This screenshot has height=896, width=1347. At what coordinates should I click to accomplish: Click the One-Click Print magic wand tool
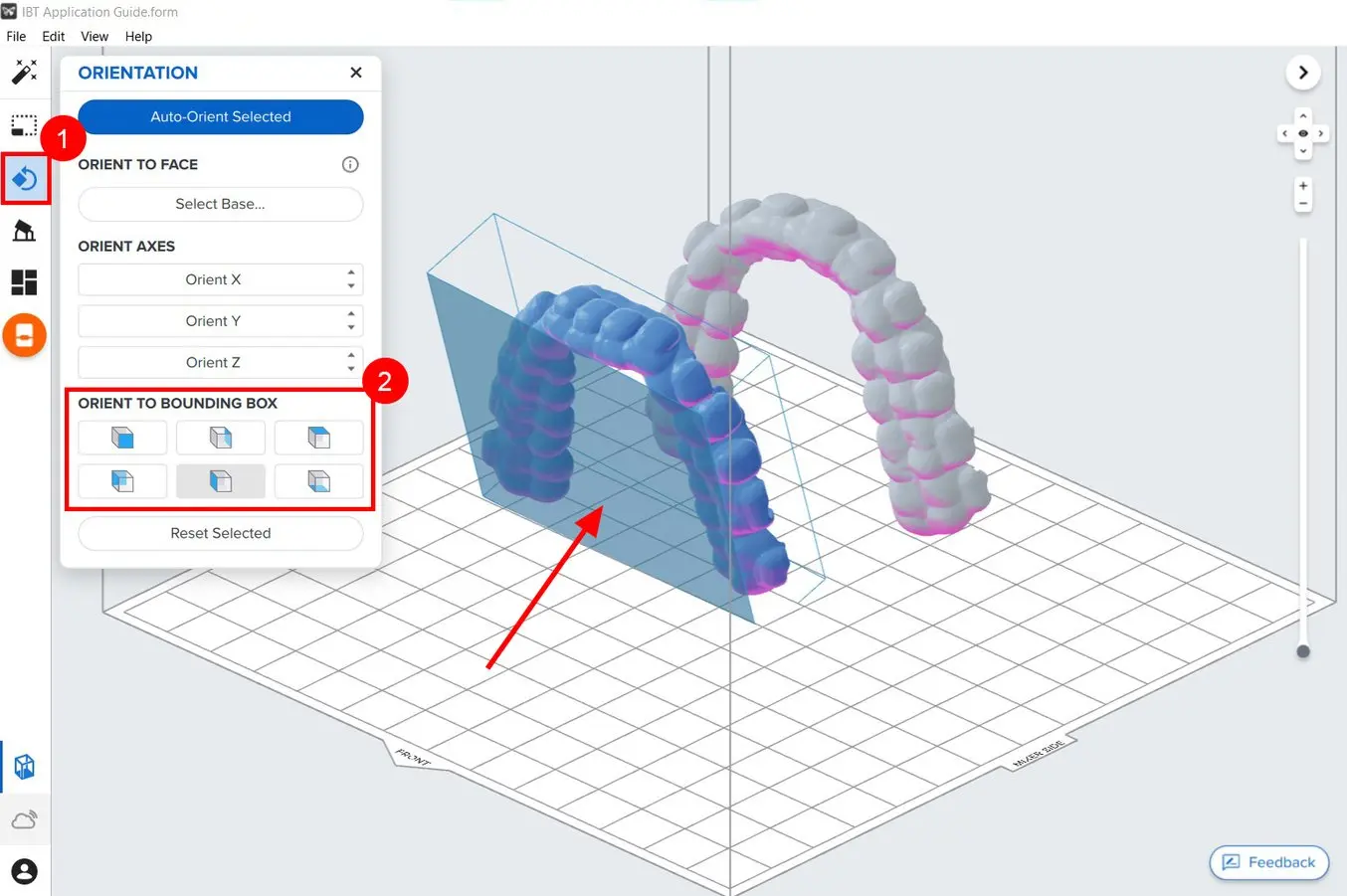(x=24, y=72)
